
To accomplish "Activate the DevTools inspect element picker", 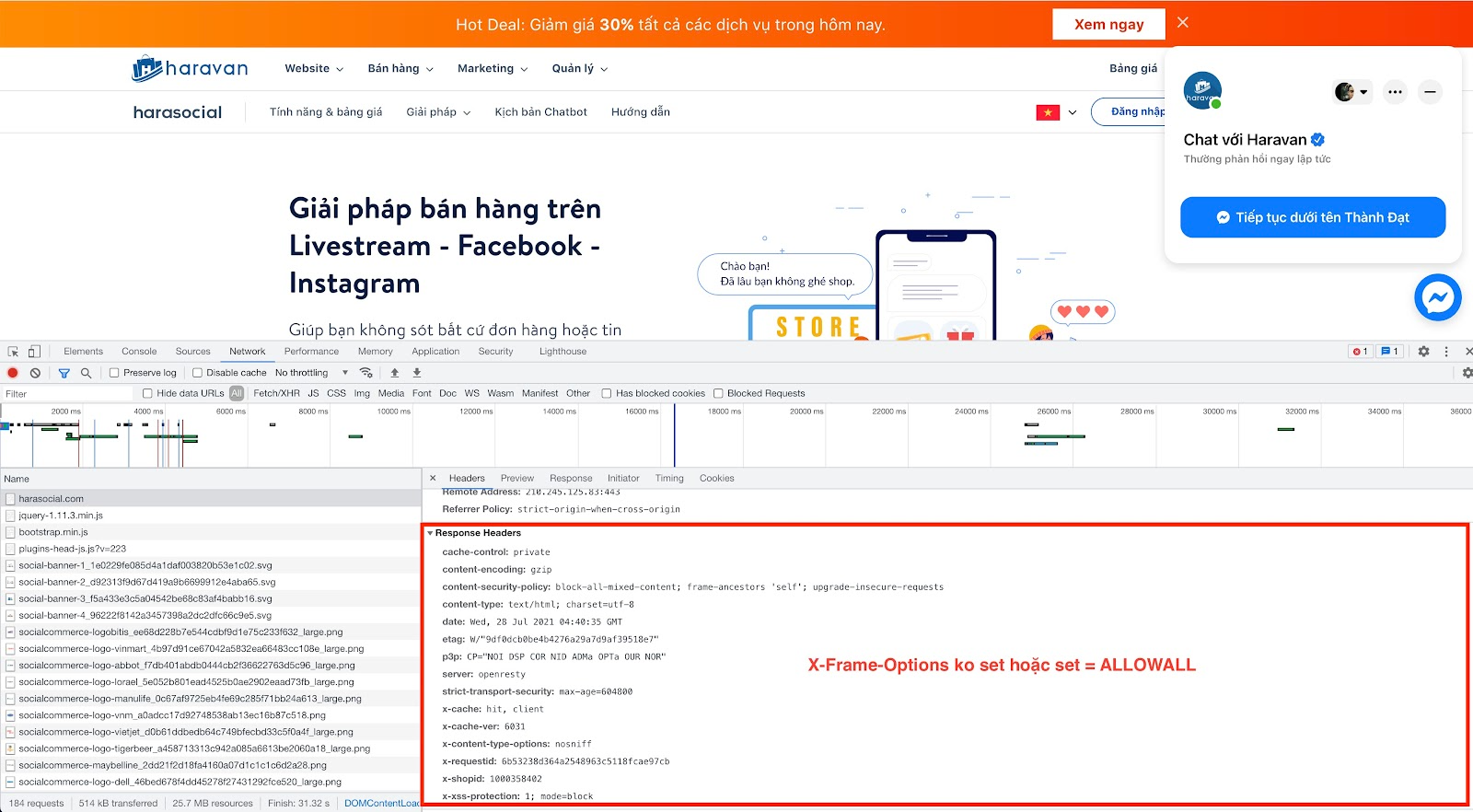I will click(x=13, y=352).
